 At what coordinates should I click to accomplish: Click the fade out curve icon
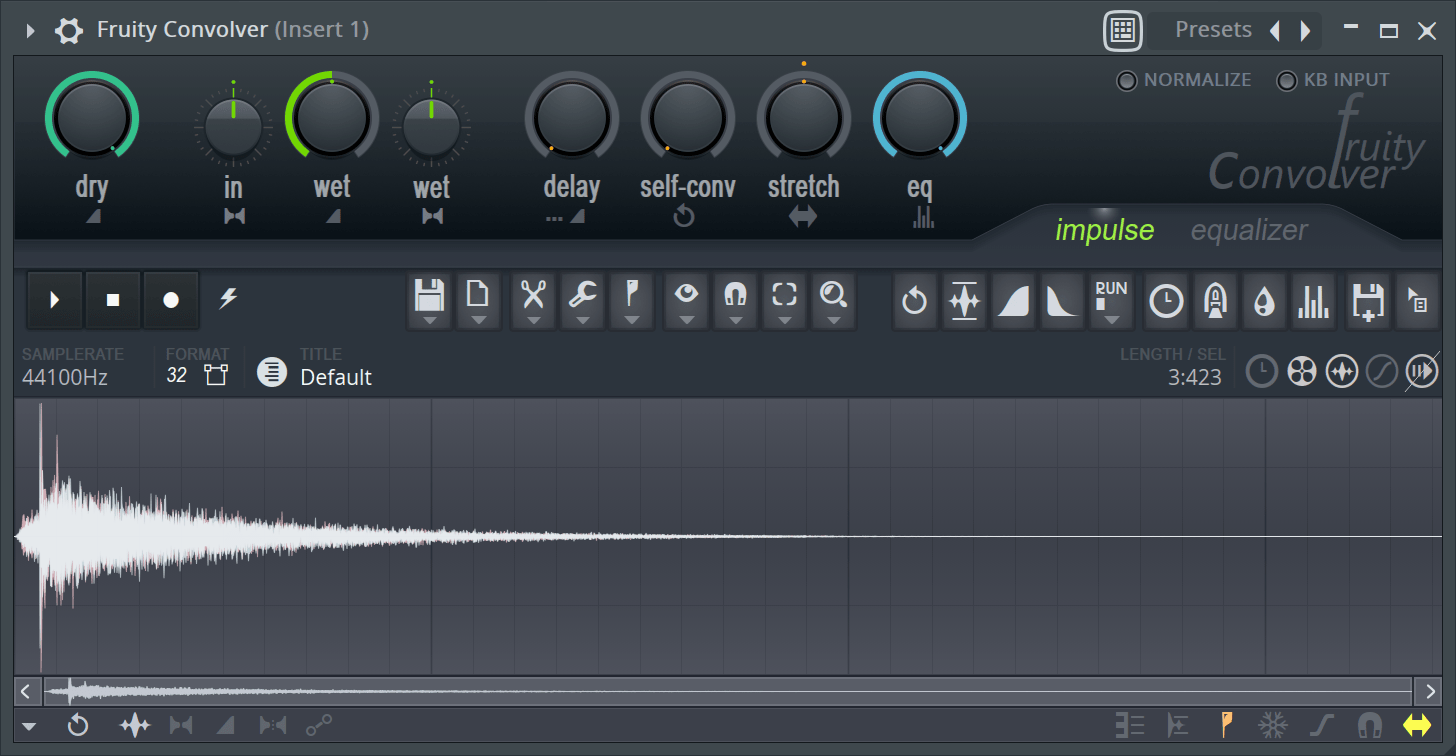click(x=1062, y=301)
